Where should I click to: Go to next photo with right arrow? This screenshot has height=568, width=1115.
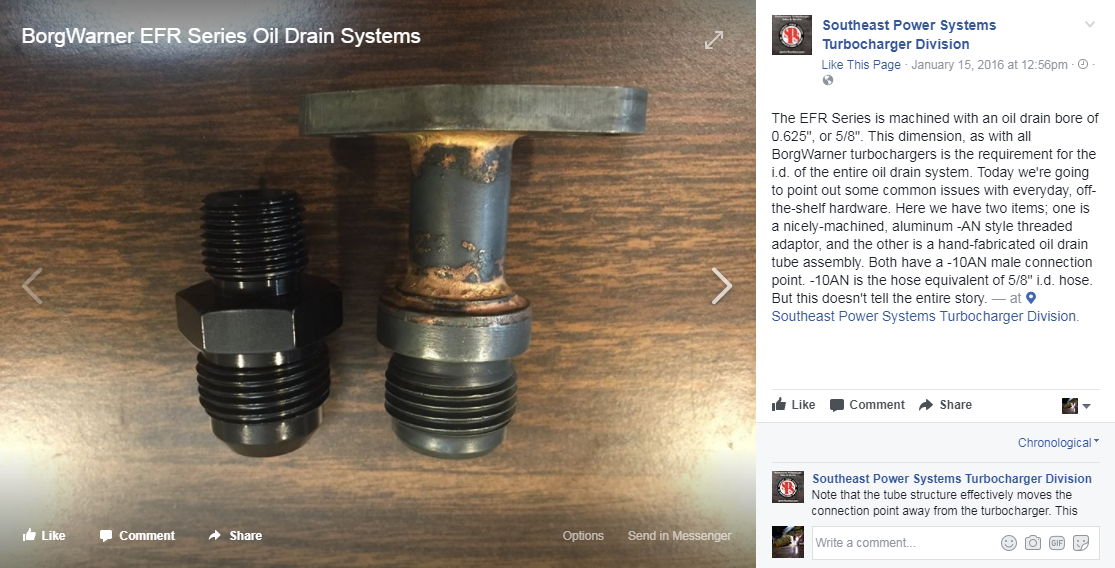click(722, 286)
